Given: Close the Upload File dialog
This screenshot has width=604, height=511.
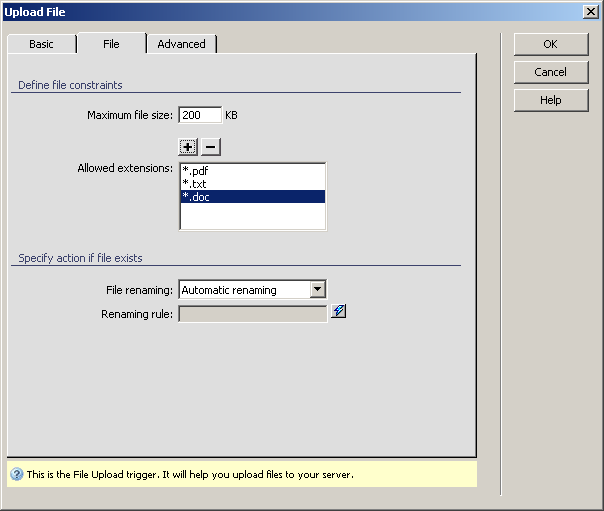Looking at the screenshot, I should (x=591, y=11).
